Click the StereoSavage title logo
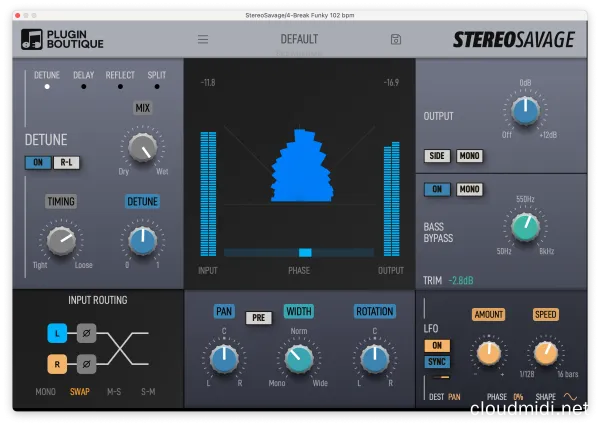The height and width of the screenshot is (426, 600). coord(514,39)
